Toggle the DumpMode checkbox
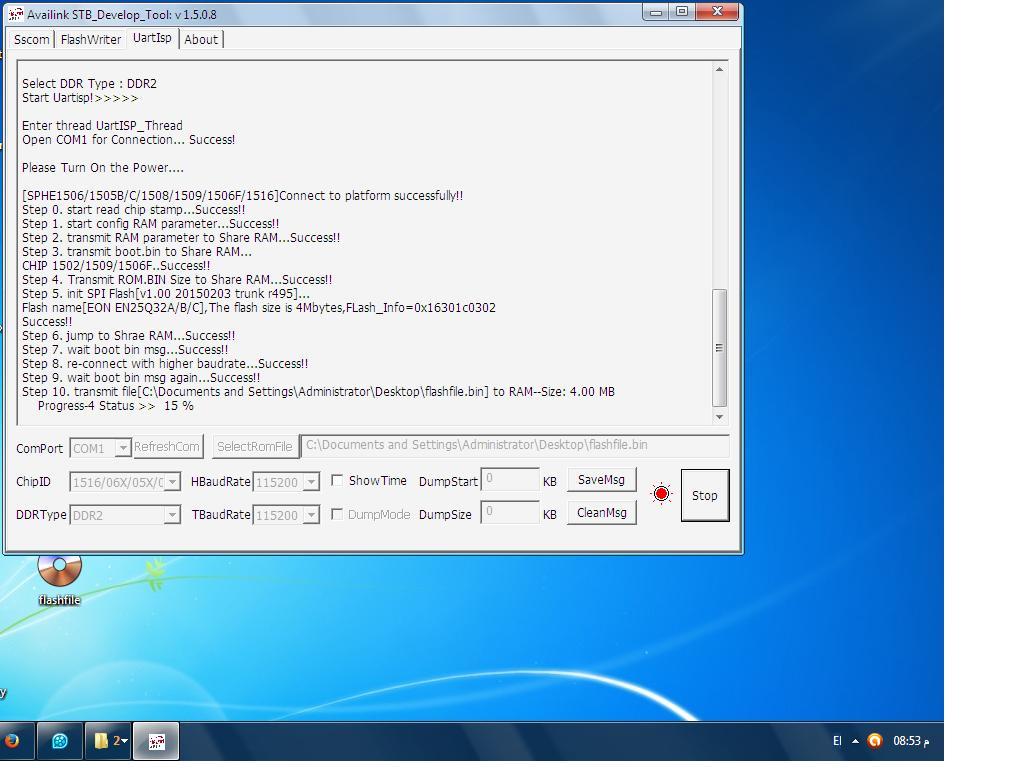 point(337,514)
